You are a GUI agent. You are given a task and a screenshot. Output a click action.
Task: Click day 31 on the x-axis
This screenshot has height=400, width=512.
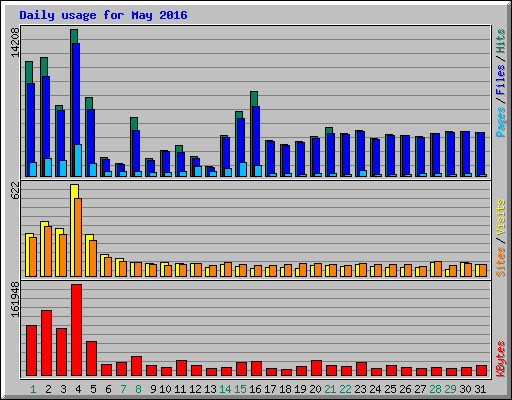[x=480, y=389]
